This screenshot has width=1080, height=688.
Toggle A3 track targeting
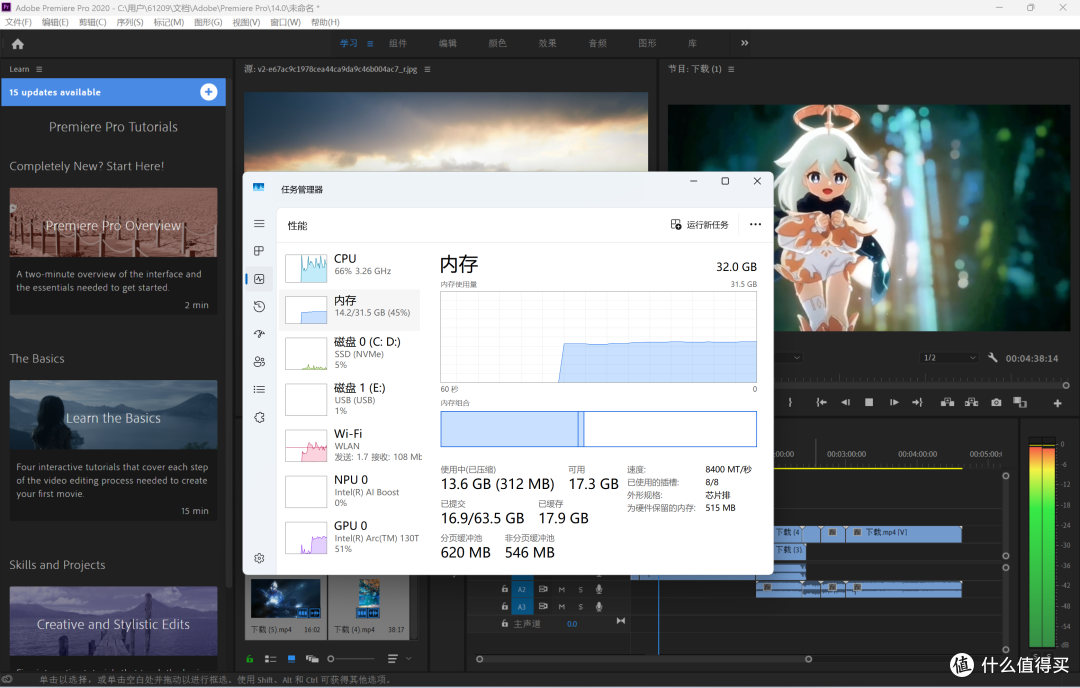pyautogui.click(x=521, y=607)
